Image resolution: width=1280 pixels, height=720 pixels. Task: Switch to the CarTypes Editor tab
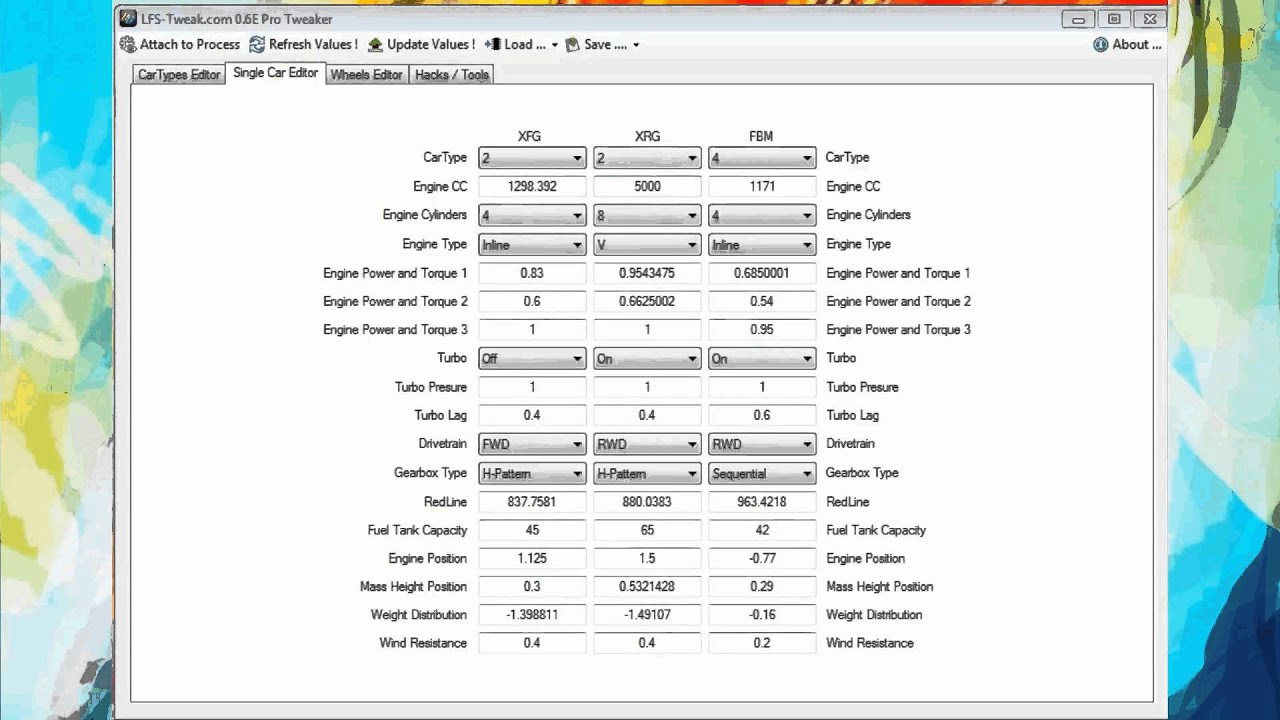(179, 75)
